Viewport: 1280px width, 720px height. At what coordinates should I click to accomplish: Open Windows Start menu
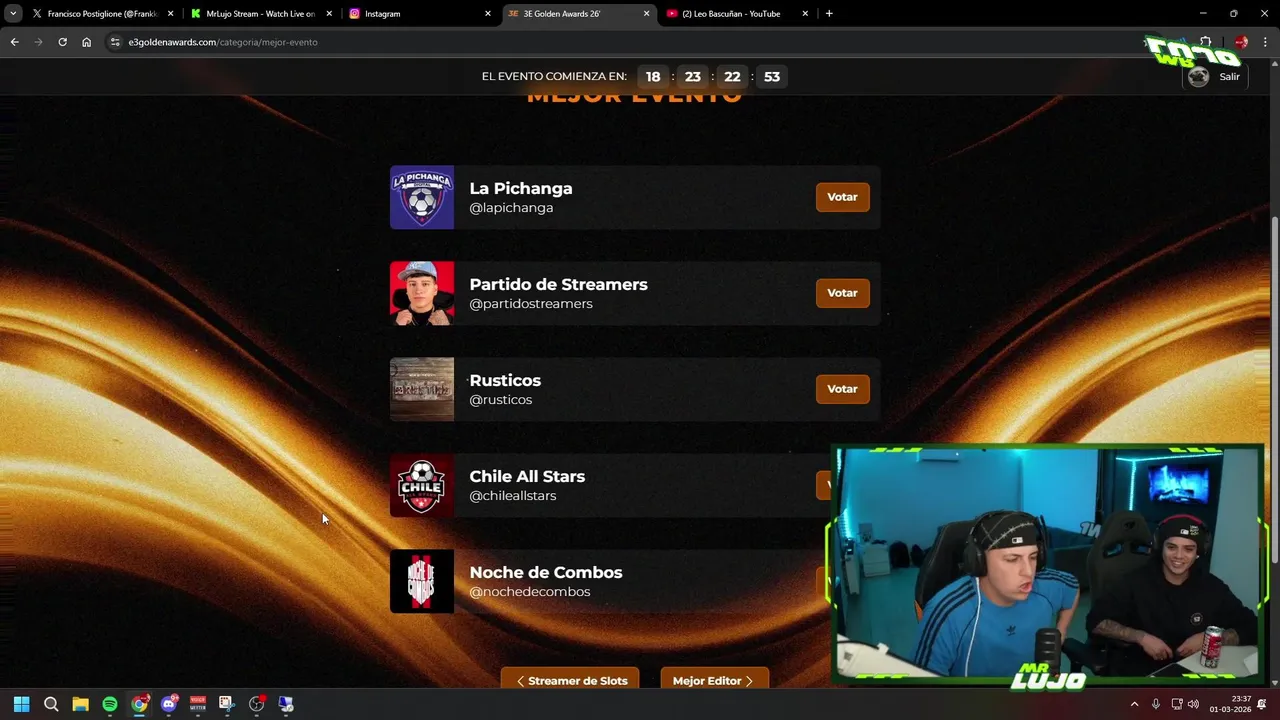pos(21,704)
